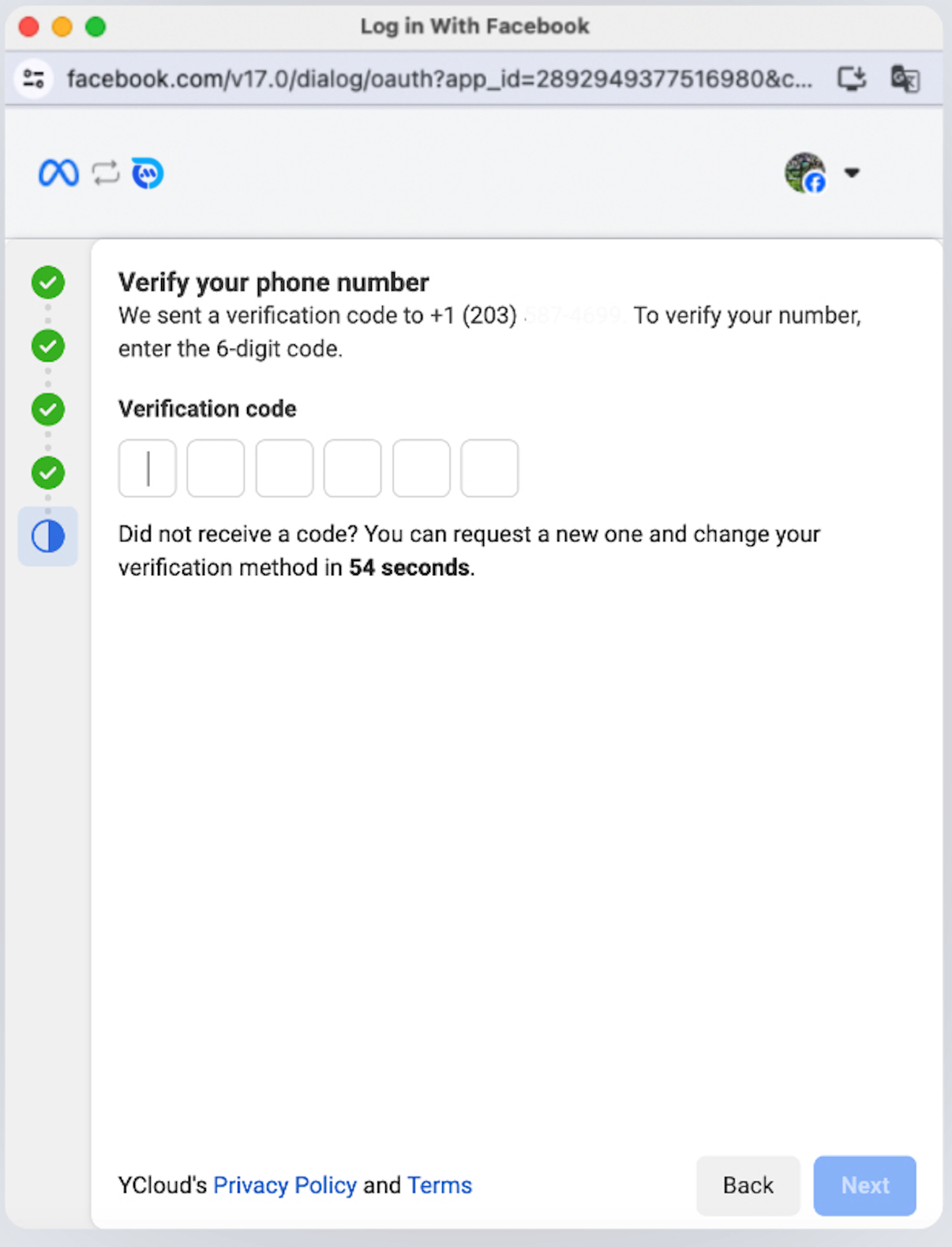Click the third verification code digit box

pos(284,469)
